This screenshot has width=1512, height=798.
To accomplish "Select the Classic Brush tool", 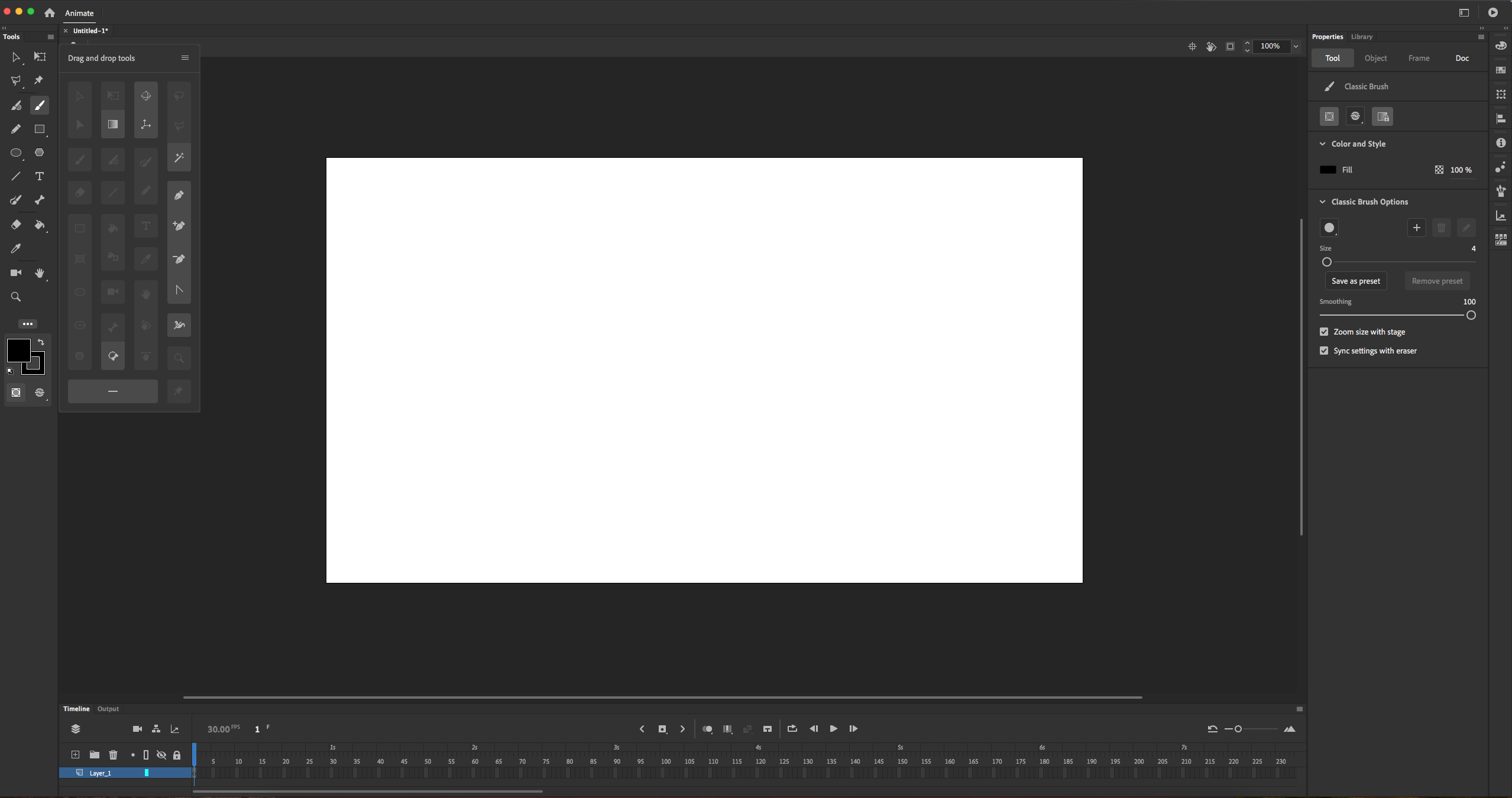I will pyautogui.click(x=40, y=105).
